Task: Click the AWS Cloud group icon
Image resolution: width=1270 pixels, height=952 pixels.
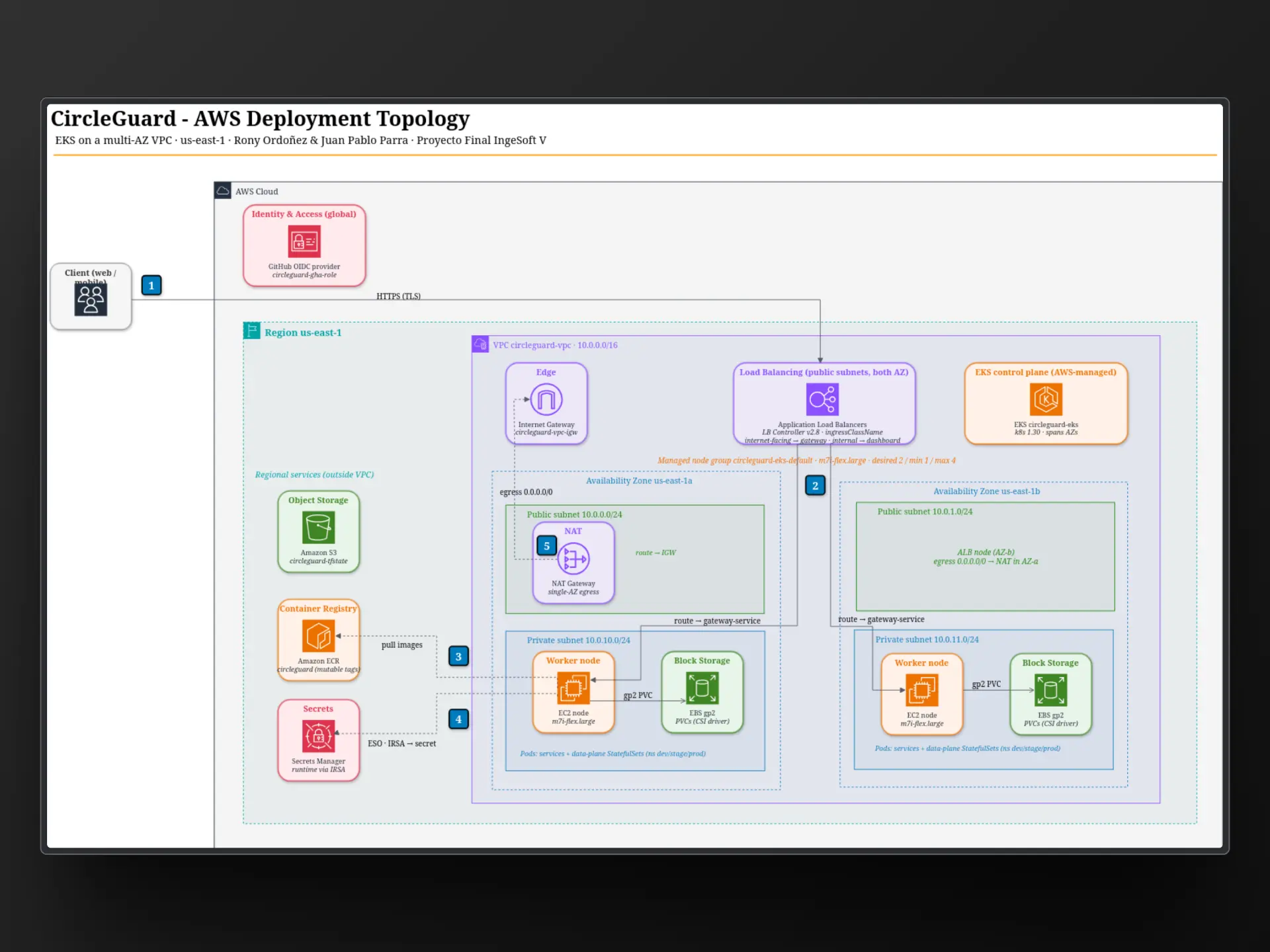Action: point(223,190)
